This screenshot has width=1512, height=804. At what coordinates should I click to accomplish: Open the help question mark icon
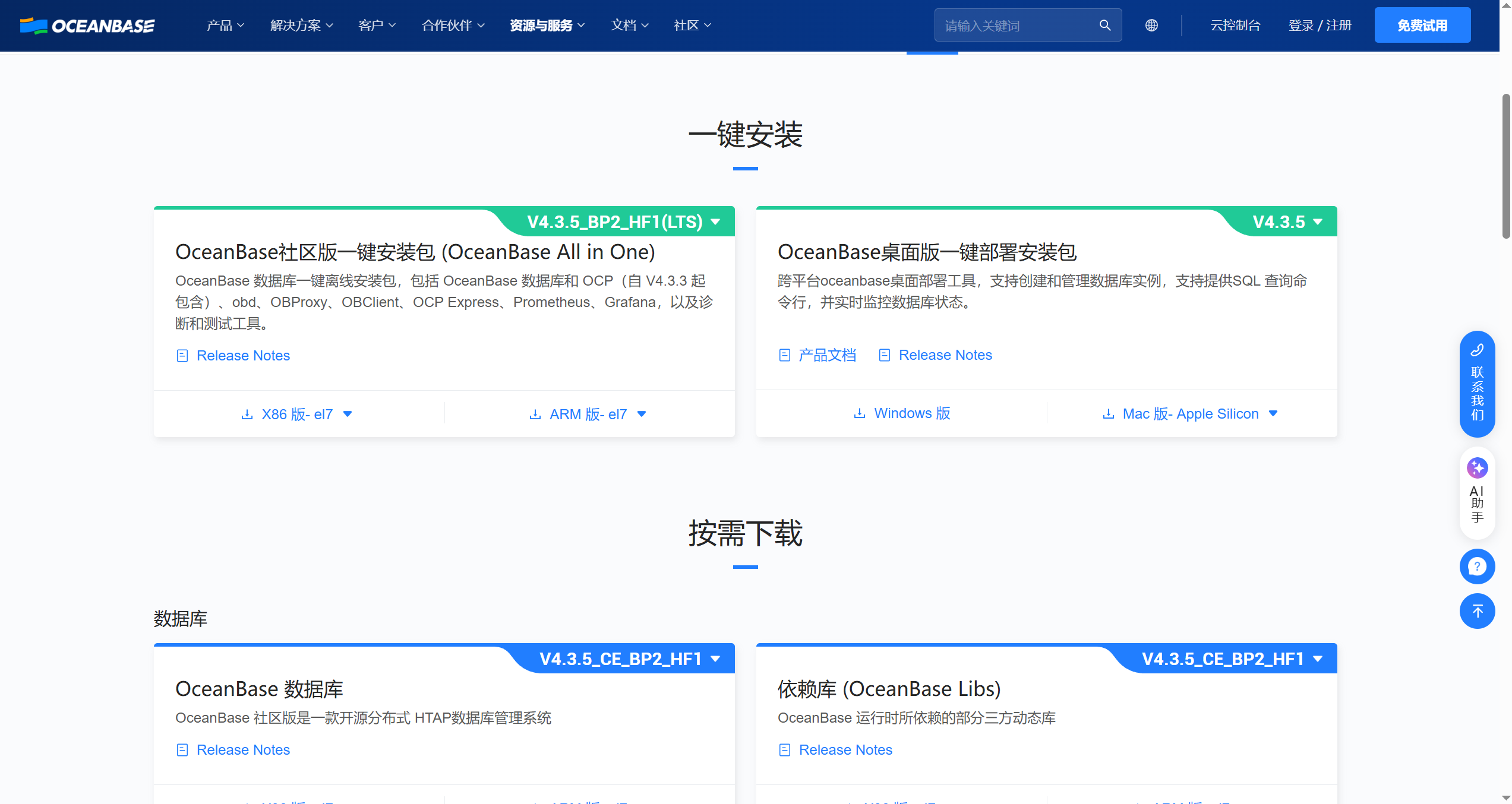[x=1478, y=566]
